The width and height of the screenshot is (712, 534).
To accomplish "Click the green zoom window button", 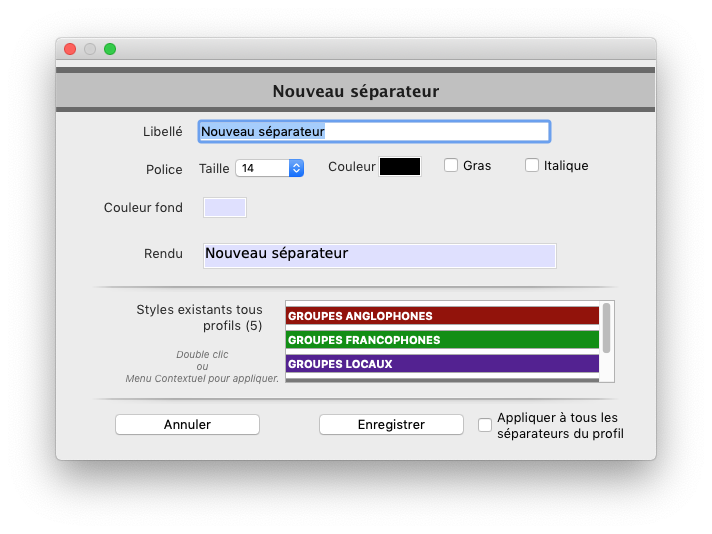I will [x=110, y=49].
